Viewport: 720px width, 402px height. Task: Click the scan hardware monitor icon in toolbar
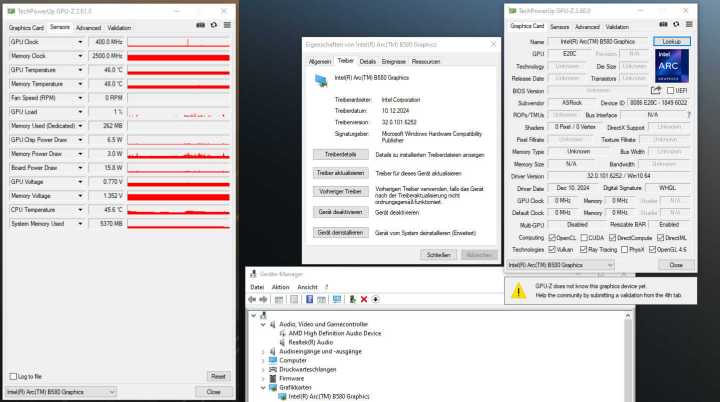[337, 300]
